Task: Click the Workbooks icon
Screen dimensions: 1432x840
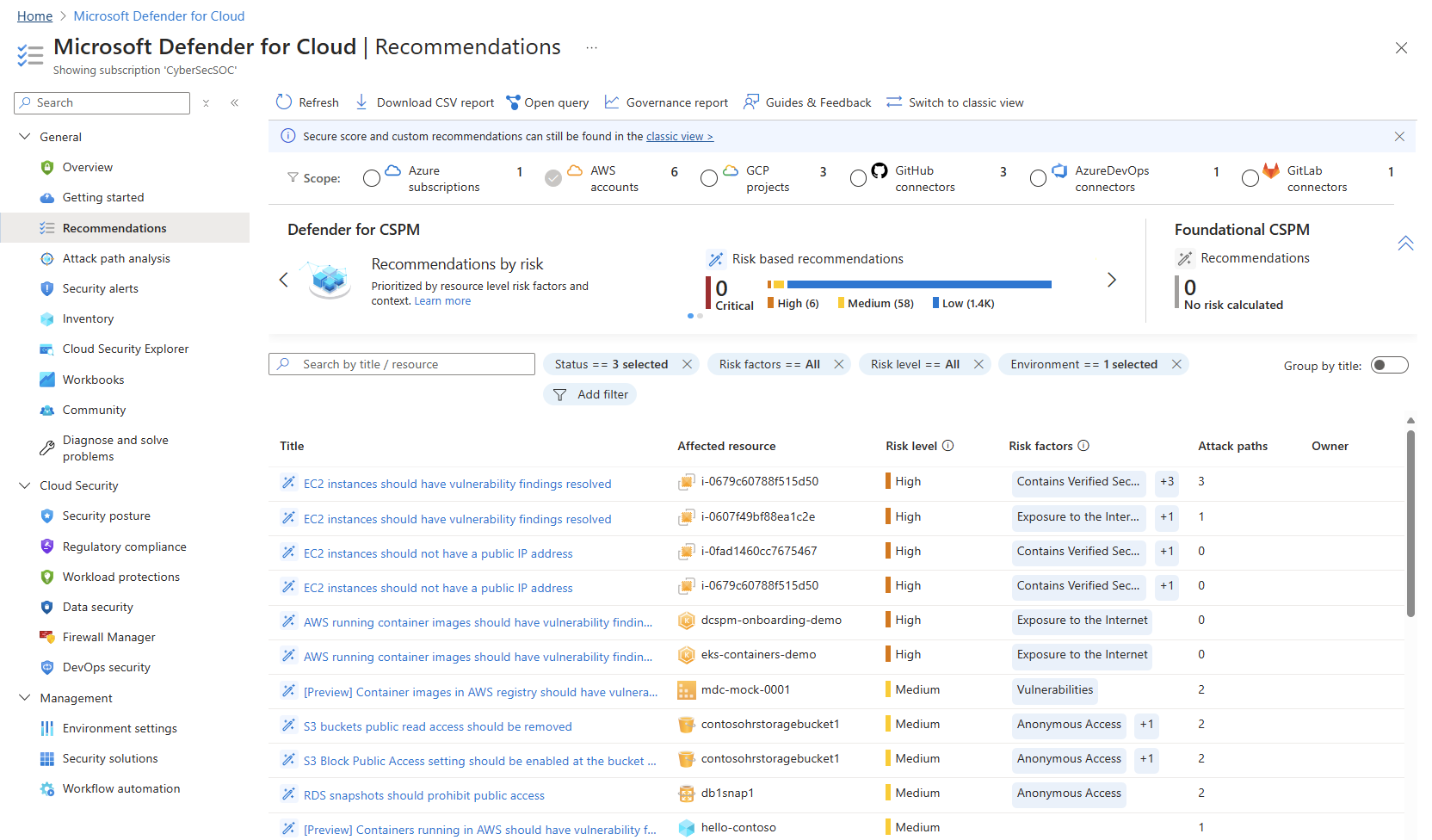Action: [x=47, y=380]
